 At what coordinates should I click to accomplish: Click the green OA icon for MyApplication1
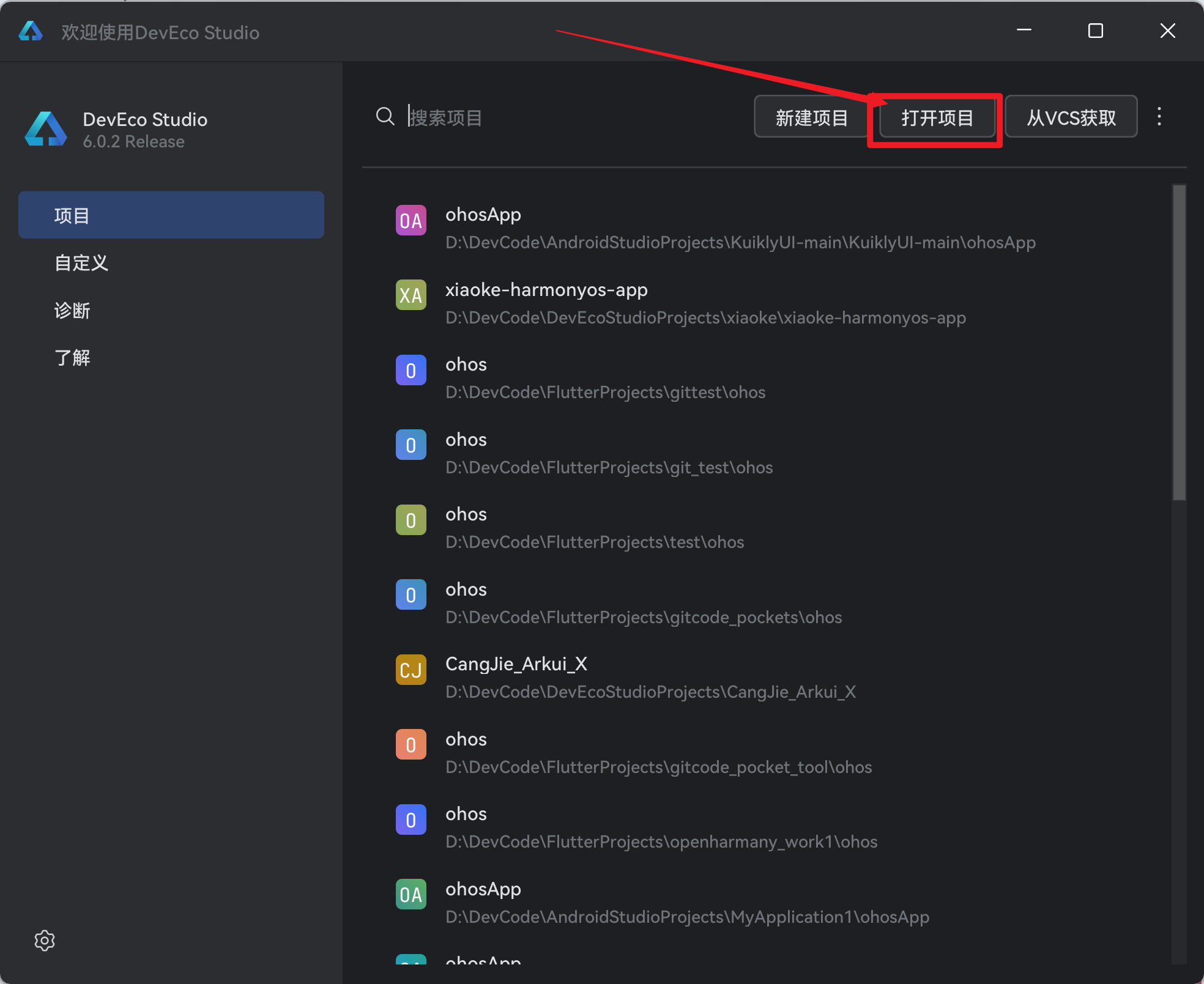pos(411,895)
